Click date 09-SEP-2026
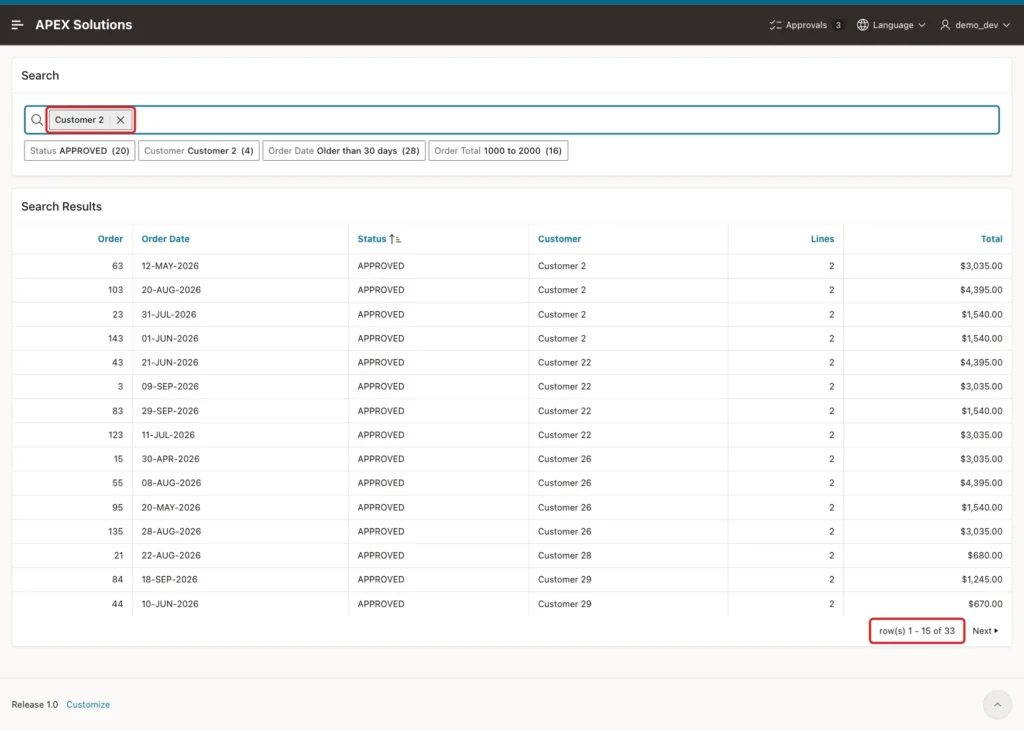 (170, 387)
